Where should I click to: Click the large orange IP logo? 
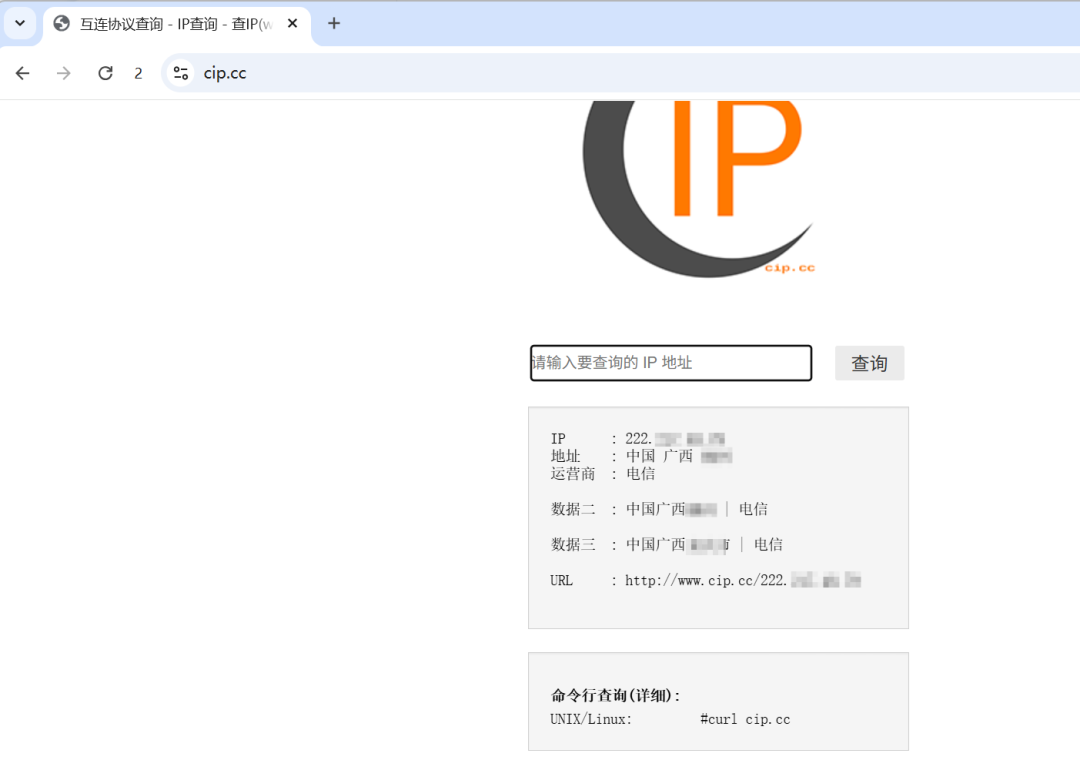pos(735,160)
